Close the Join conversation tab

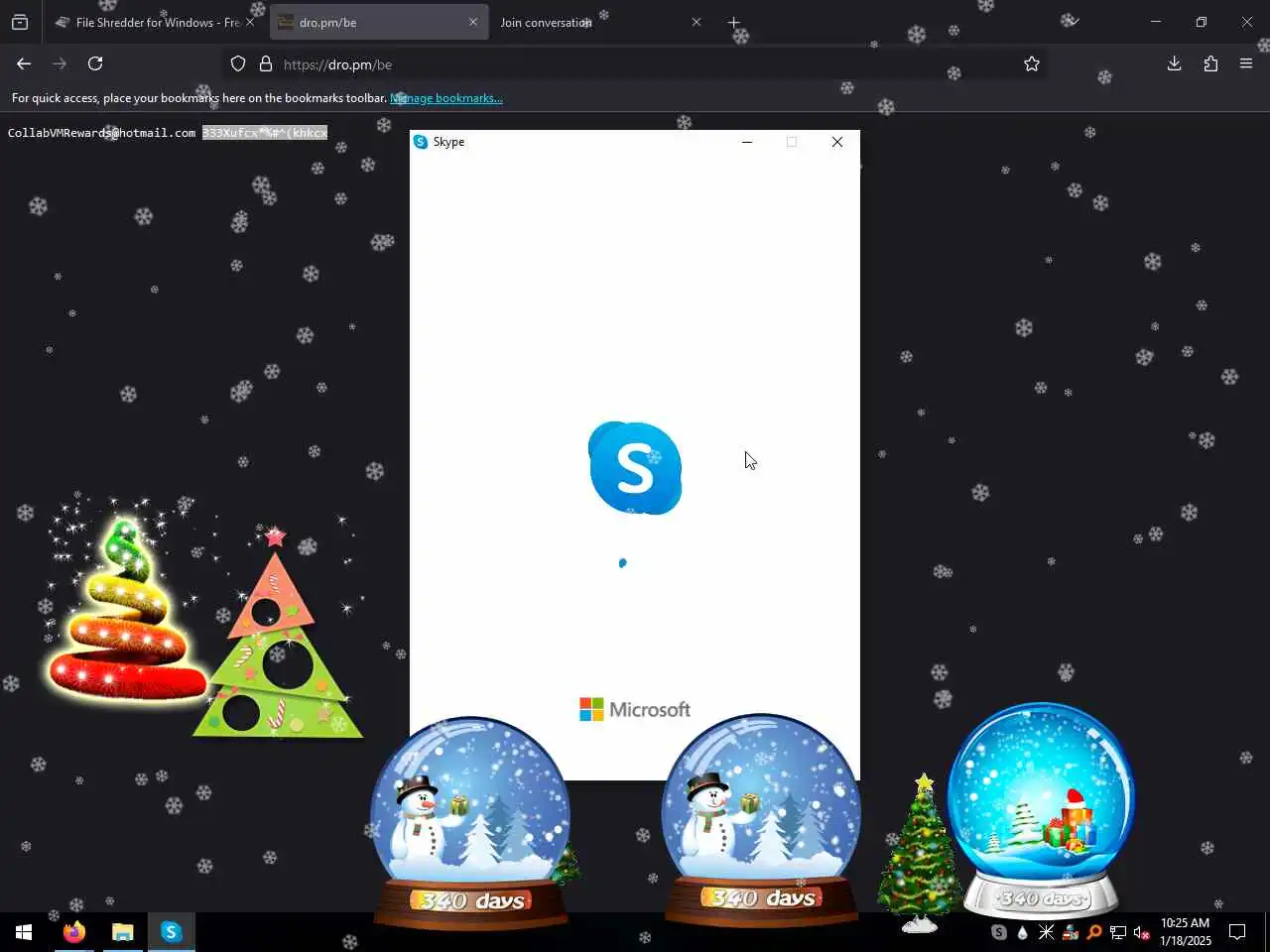click(x=696, y=22)
